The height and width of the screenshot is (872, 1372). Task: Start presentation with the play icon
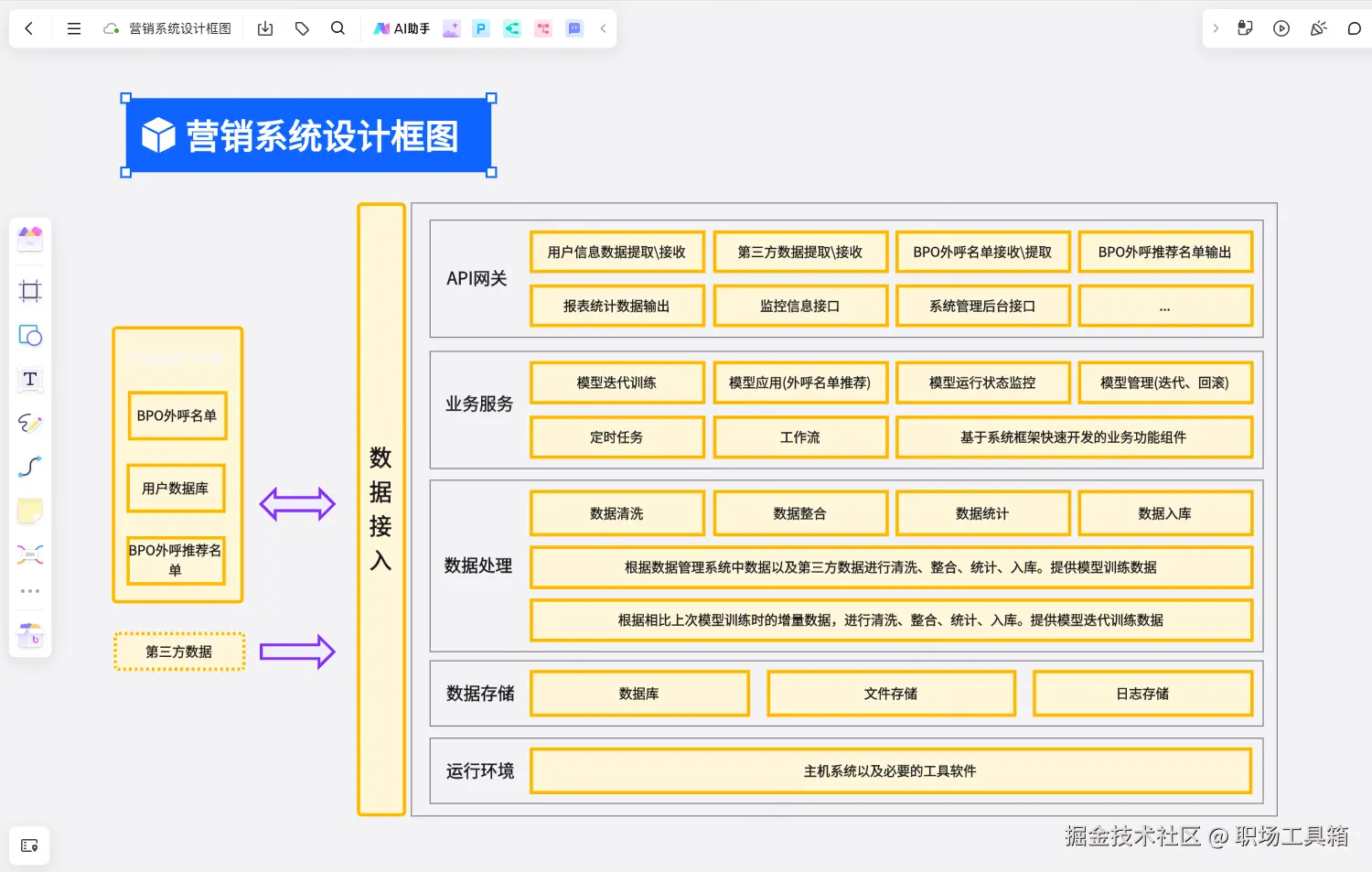point(1281,27)
